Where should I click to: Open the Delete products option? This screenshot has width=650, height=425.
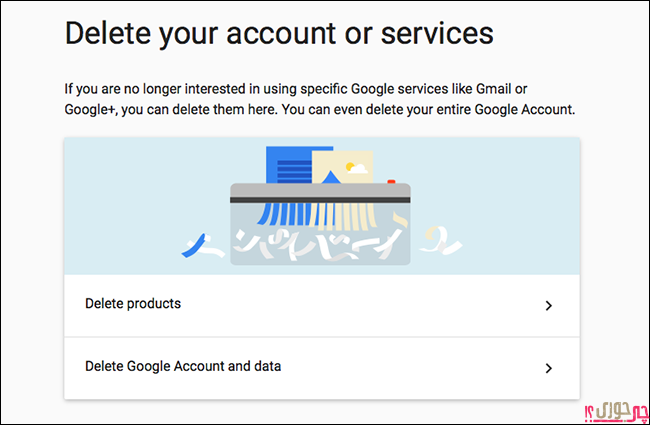click(x=322, y=306)
